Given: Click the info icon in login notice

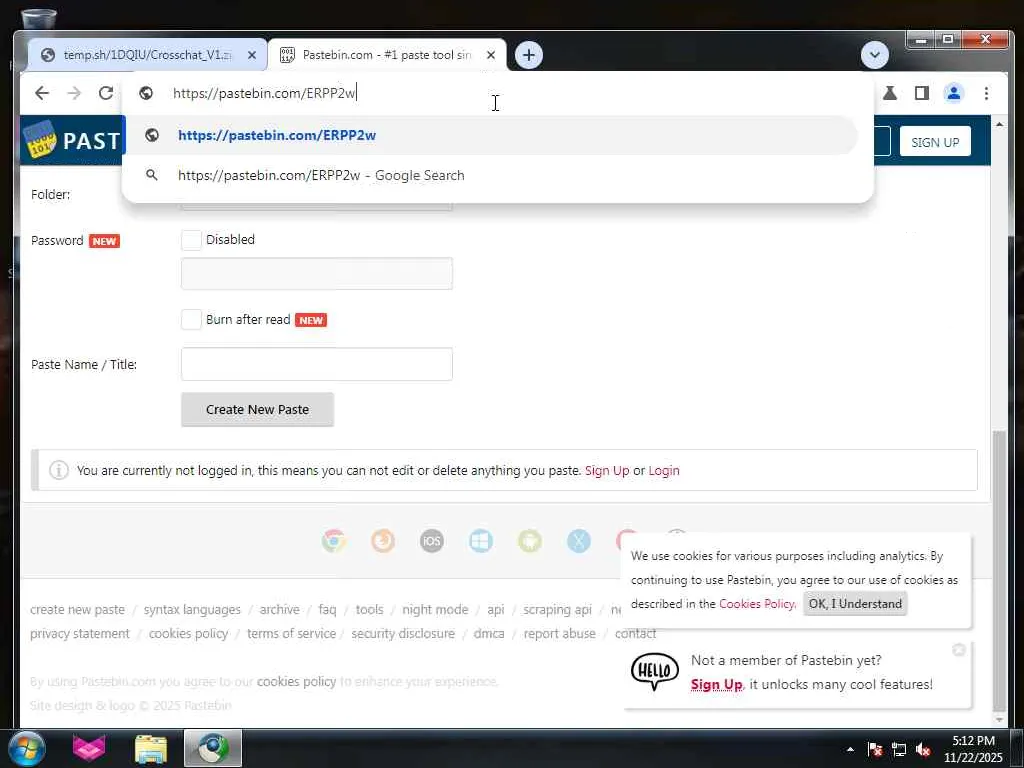Looking at the screenshot, I should [x=59, y=470].
